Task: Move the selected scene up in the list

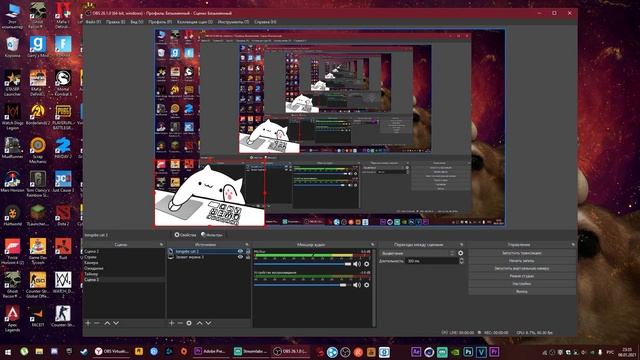Action: tap(107, 323)
